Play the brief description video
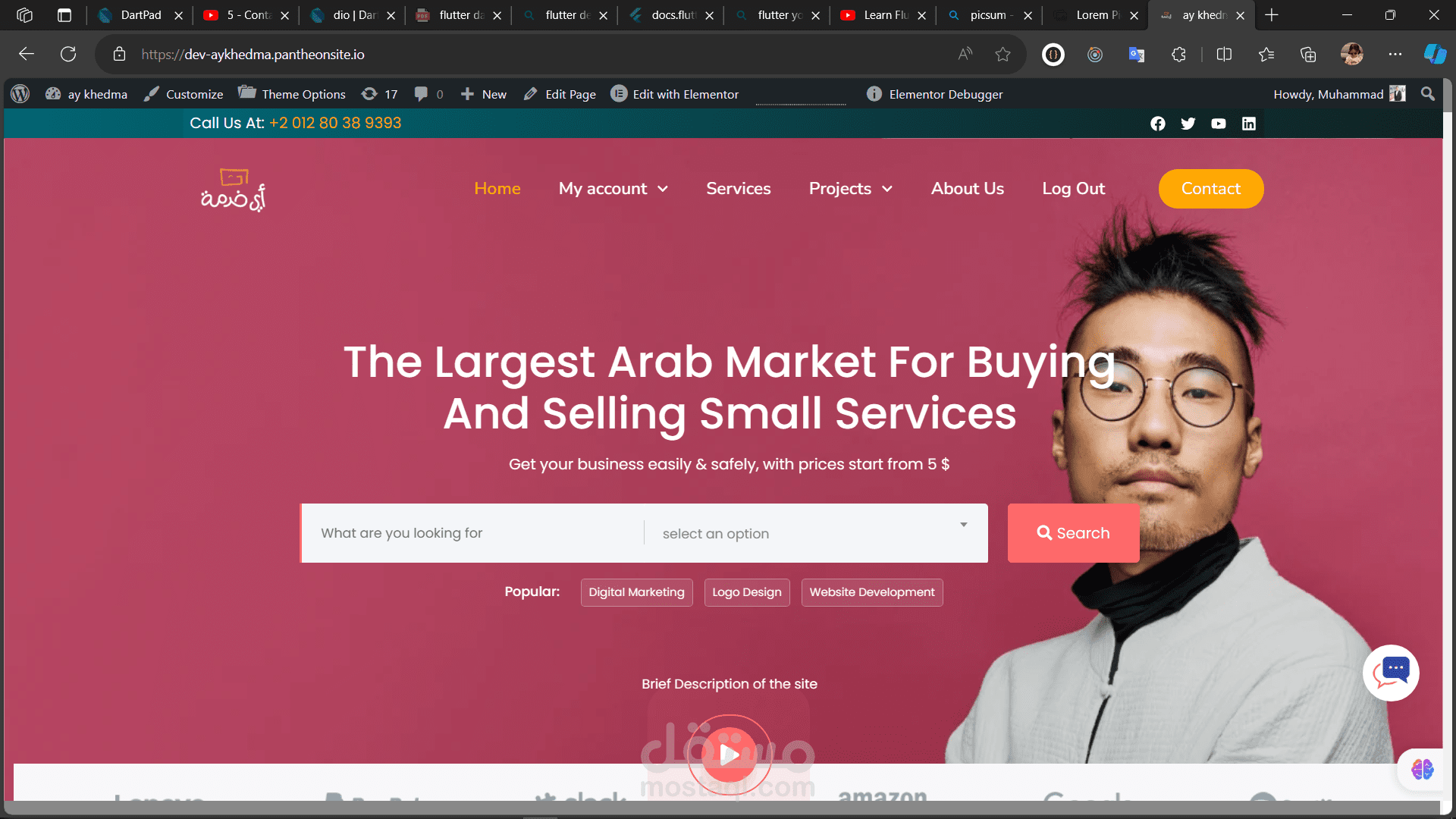The width and height of the screenshot is (1456, 819). 730,754
